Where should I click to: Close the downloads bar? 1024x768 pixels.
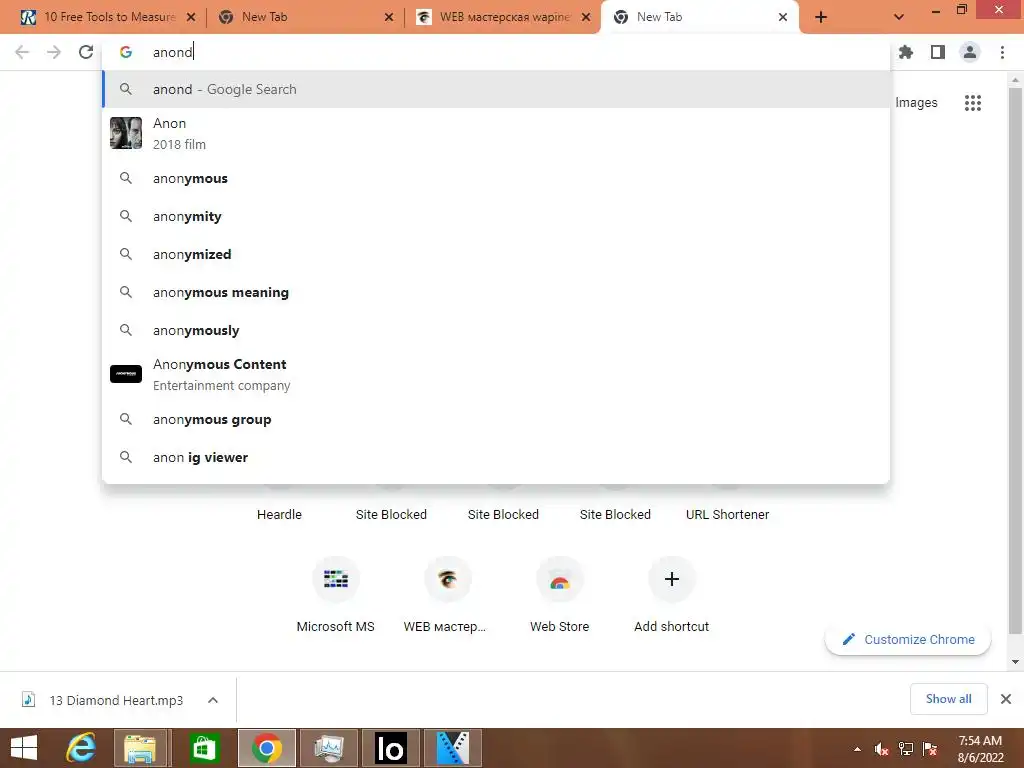[x=1006, y=699]
